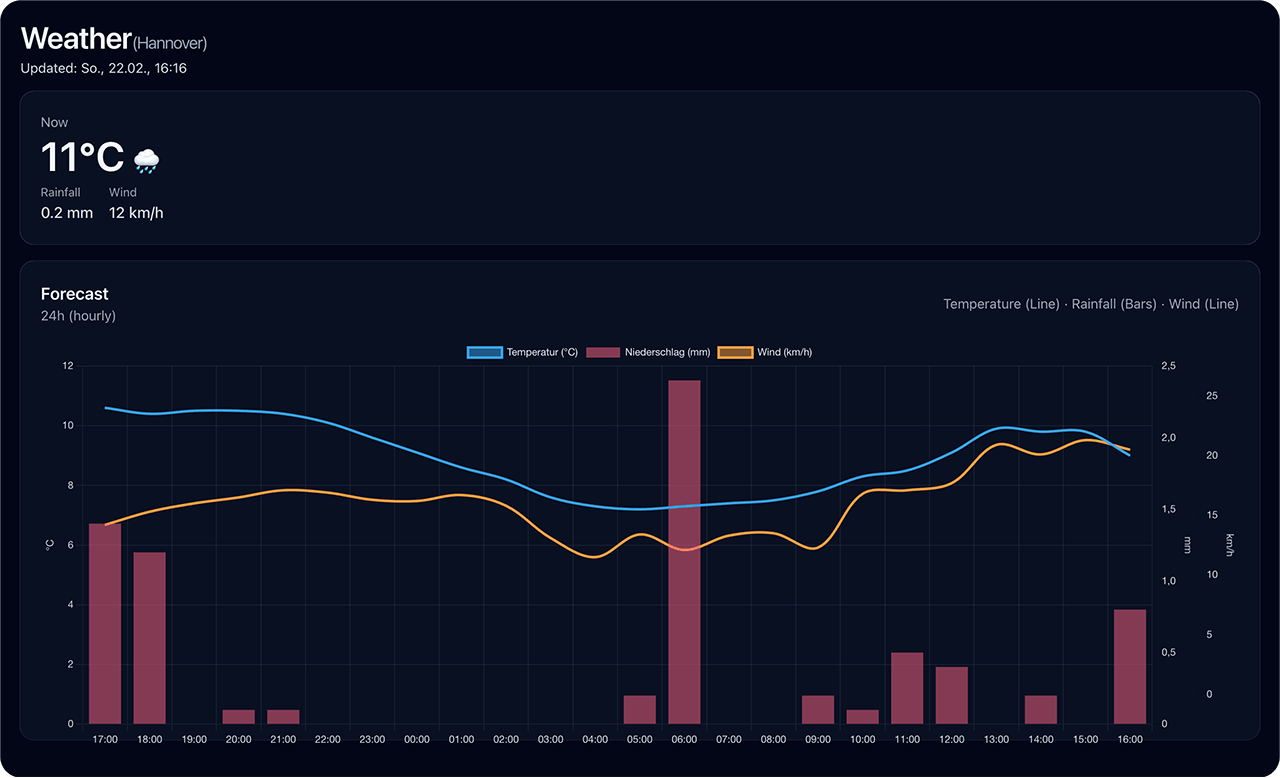Click the rain cloud weather icon
Screen dimensions: 1280x778
click(146, 159)
